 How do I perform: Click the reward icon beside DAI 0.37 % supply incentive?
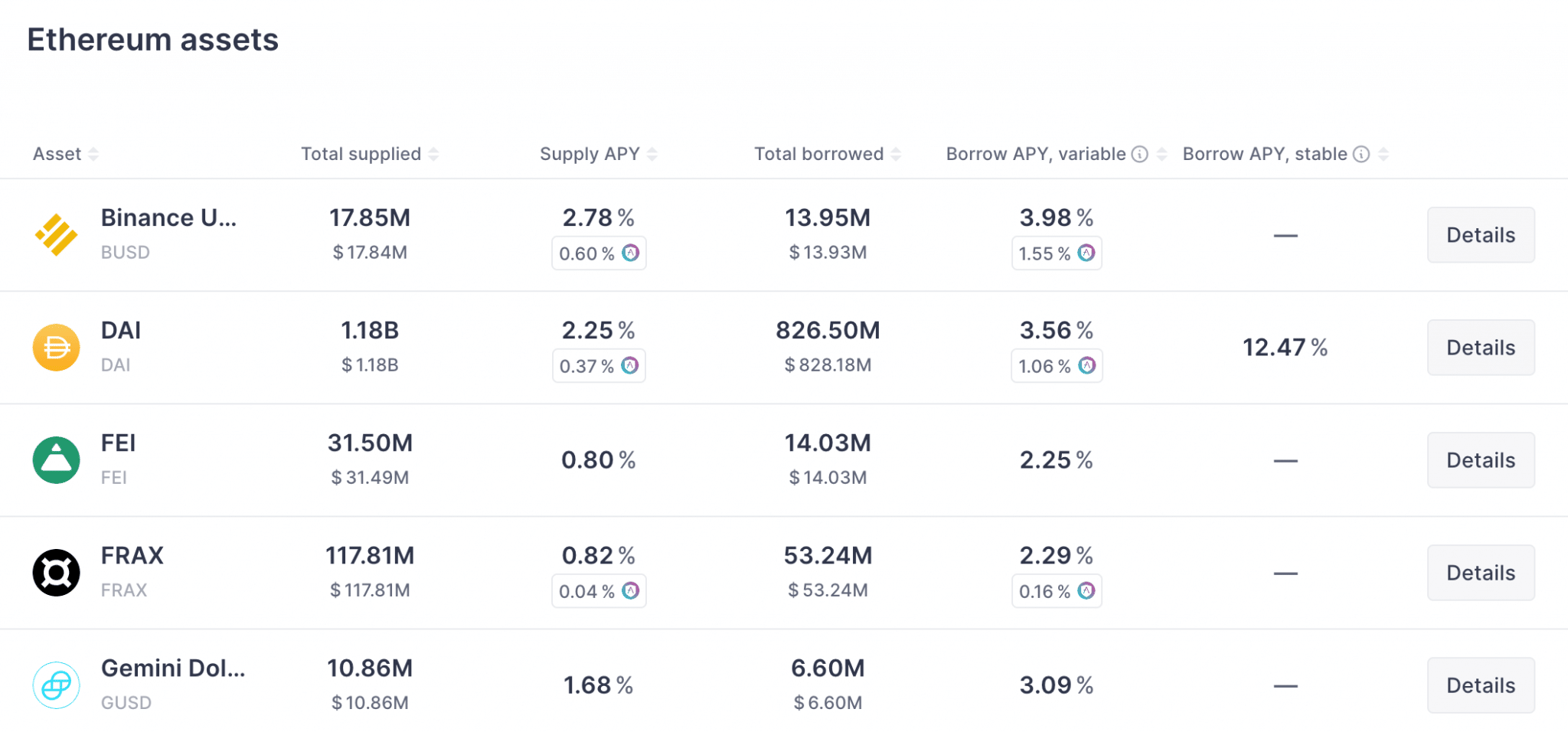[630, 365]
